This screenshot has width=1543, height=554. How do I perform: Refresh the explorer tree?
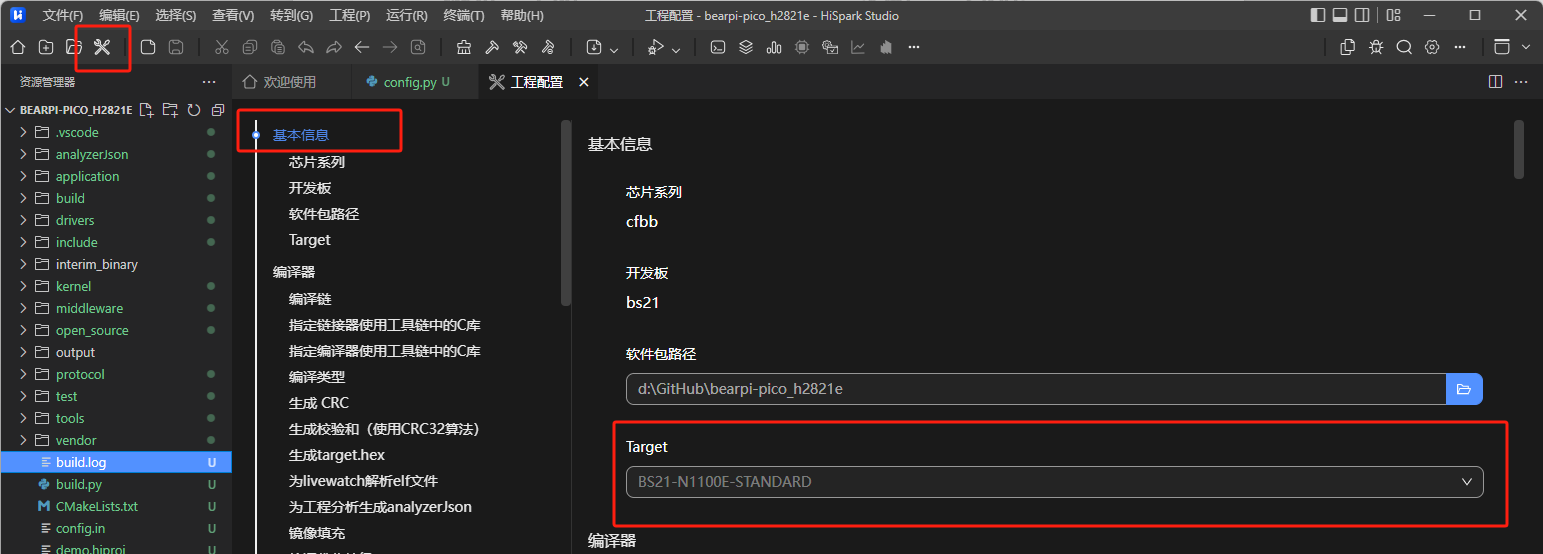tap(194, 110)
